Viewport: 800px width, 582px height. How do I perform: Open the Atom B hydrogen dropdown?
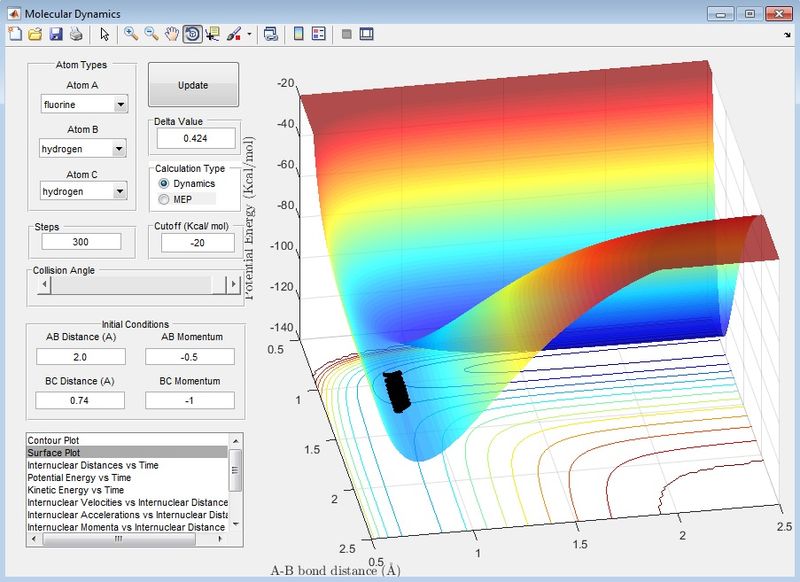tap(84, 148)
